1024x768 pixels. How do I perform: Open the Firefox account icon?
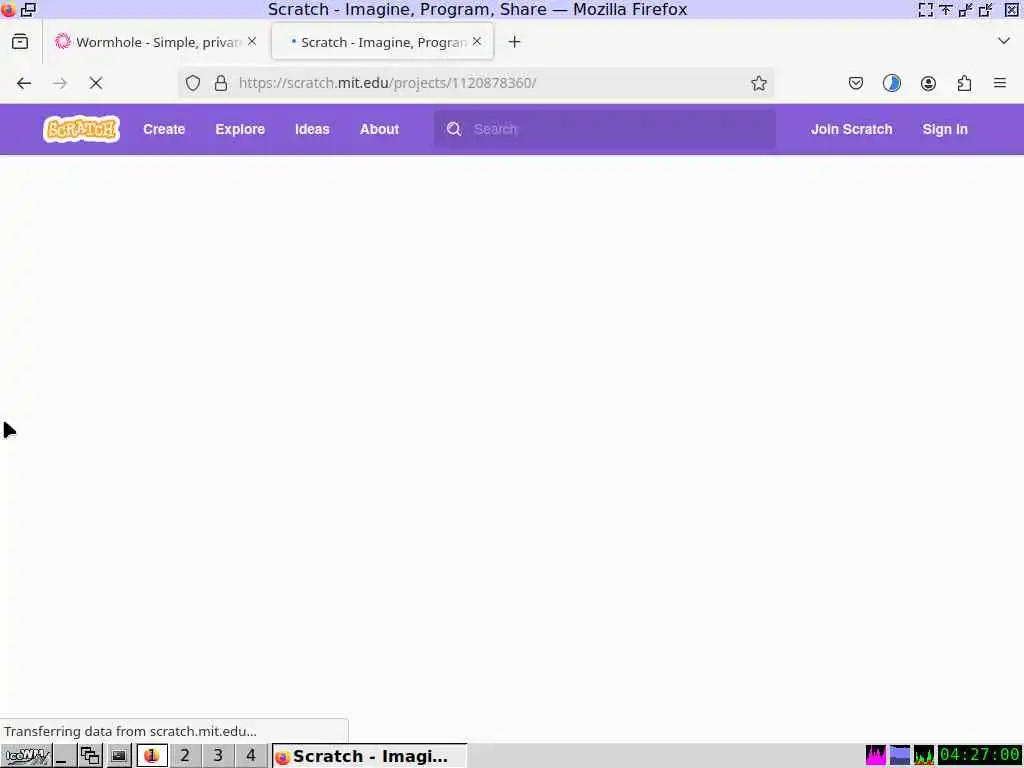point(928,83)
